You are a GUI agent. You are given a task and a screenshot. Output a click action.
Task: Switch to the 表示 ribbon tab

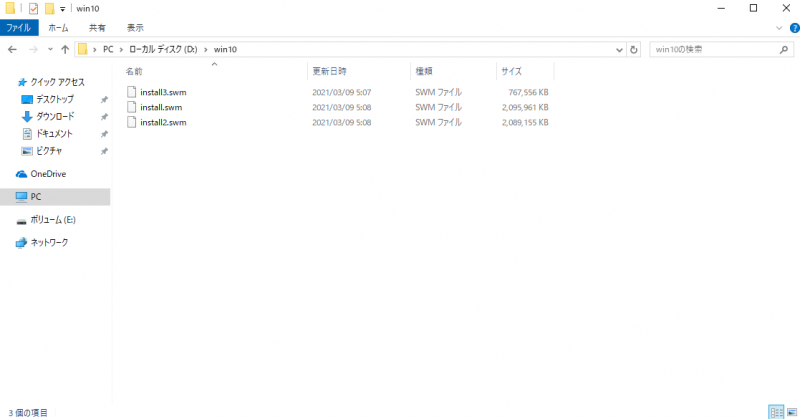click(135, 28)
